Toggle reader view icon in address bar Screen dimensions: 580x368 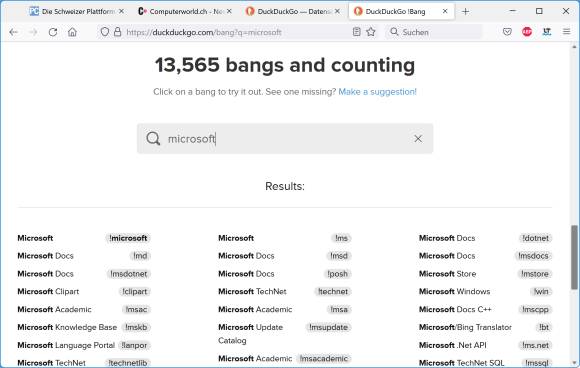[356, 32]
